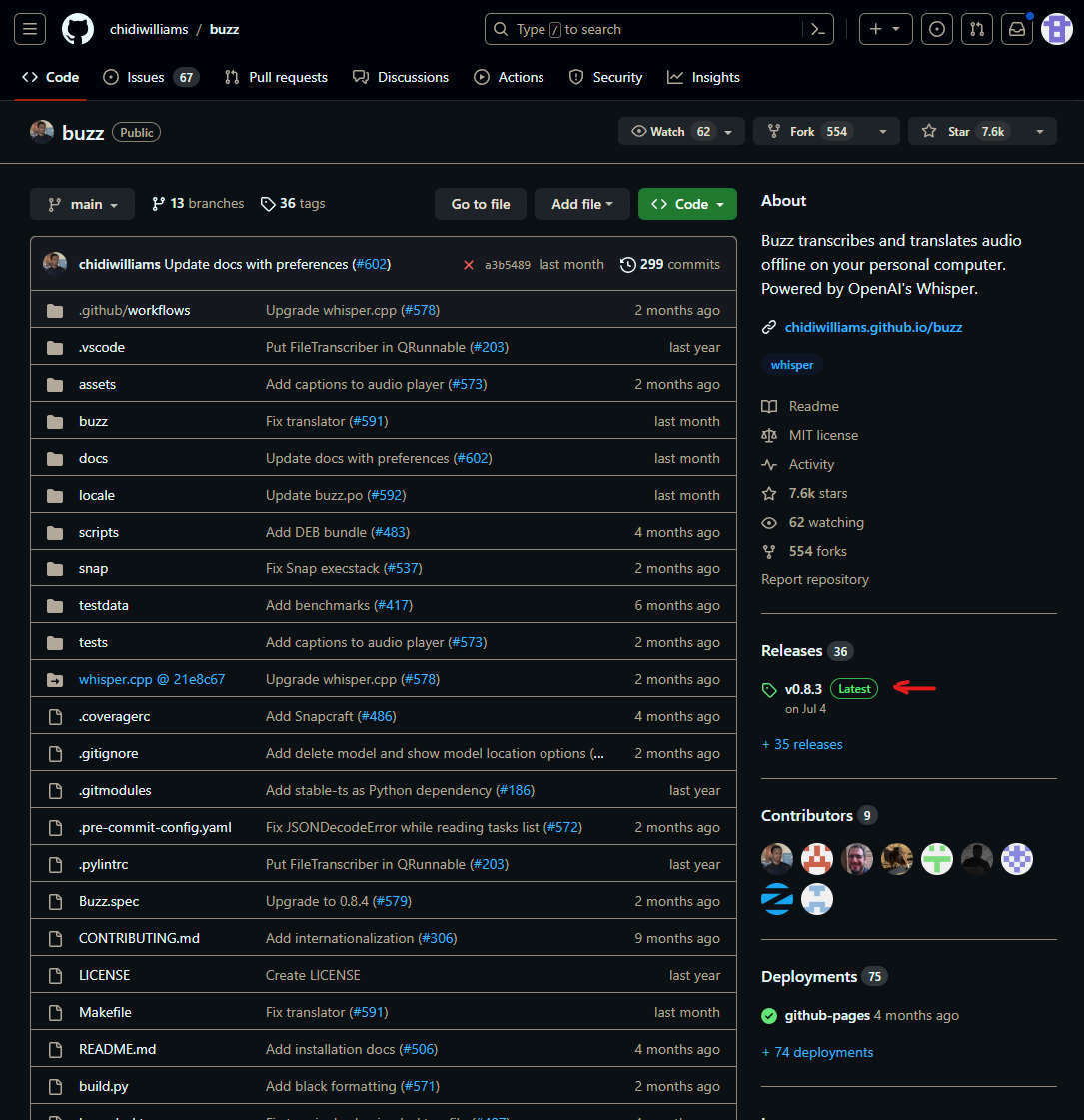Expand the Star lists dropdown arrow
The width and height of the screenshot is (1084, 1120).
(1040, 132)
